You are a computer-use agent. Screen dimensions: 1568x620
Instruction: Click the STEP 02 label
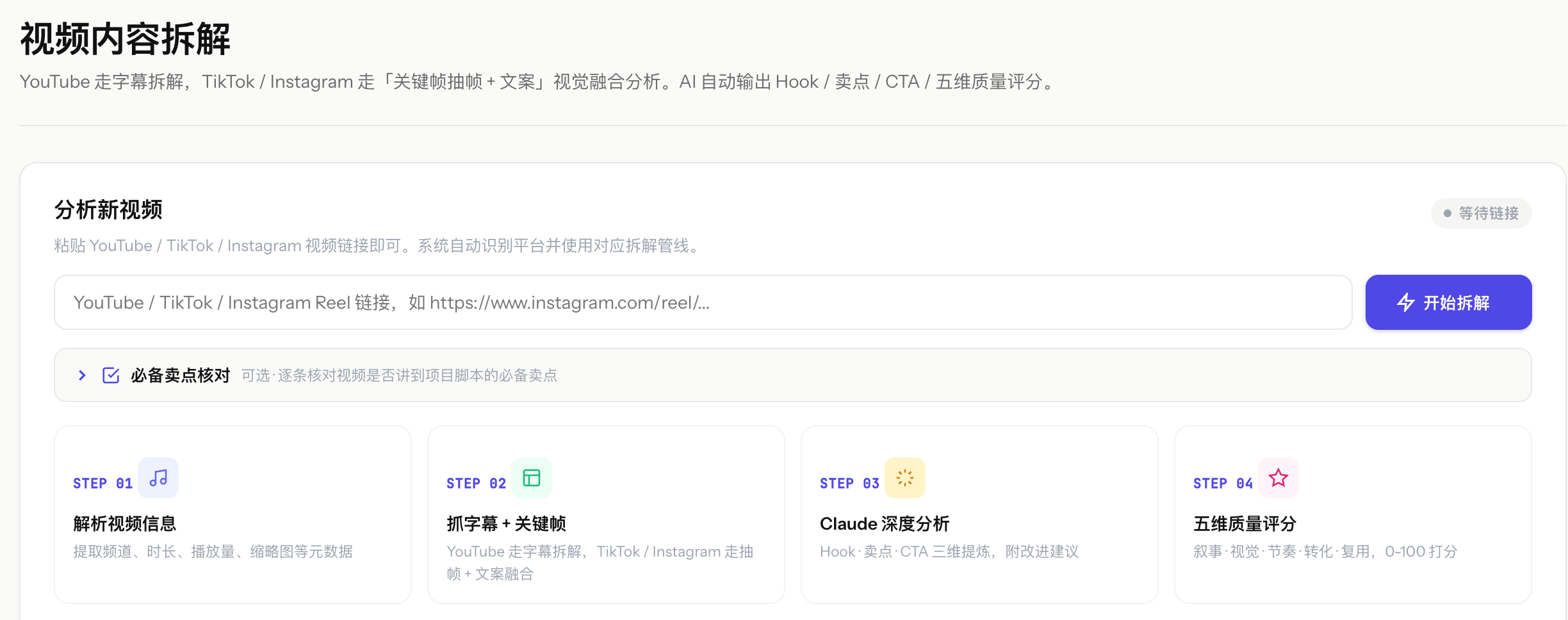tap(477, 484)
